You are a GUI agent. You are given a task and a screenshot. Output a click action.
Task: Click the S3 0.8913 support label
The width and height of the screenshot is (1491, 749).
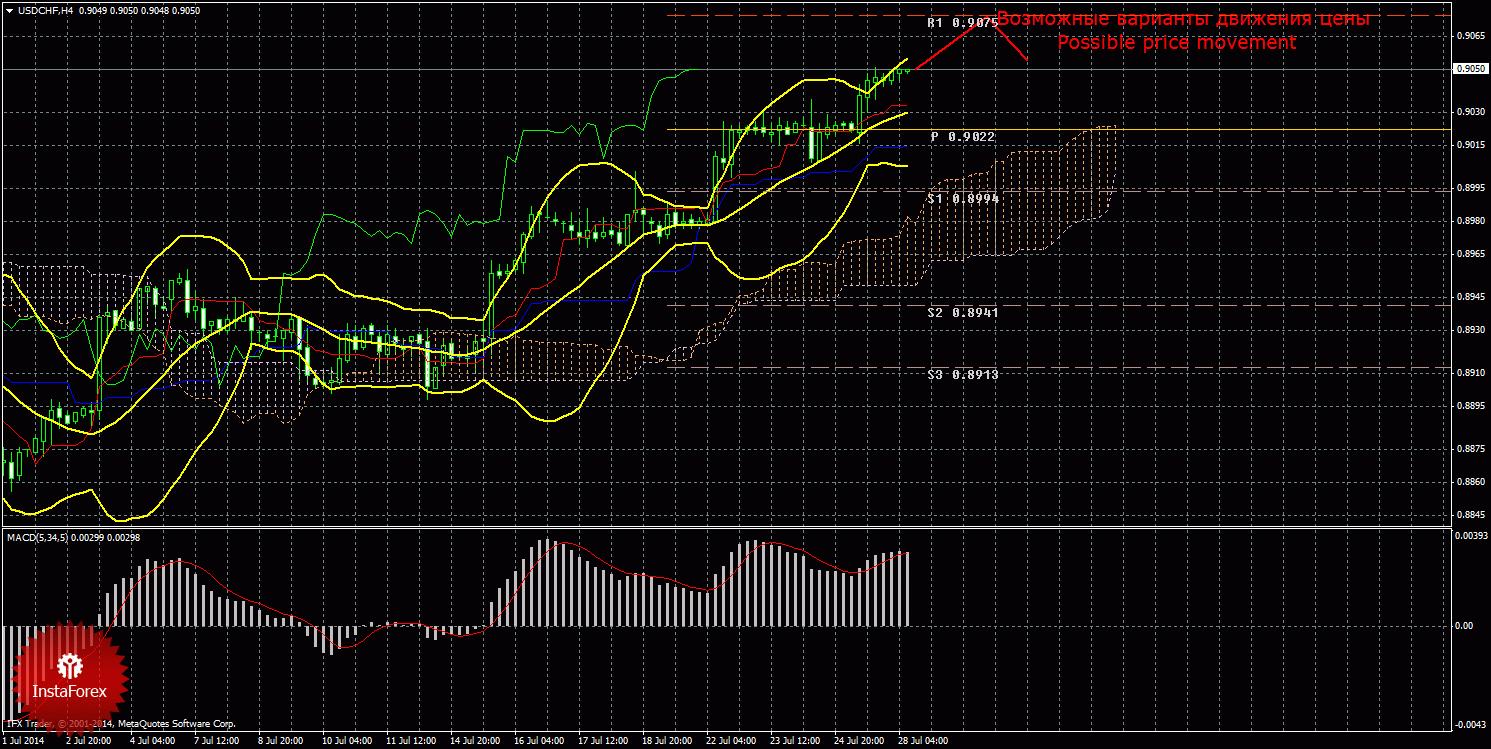click(x=963, y=374)
